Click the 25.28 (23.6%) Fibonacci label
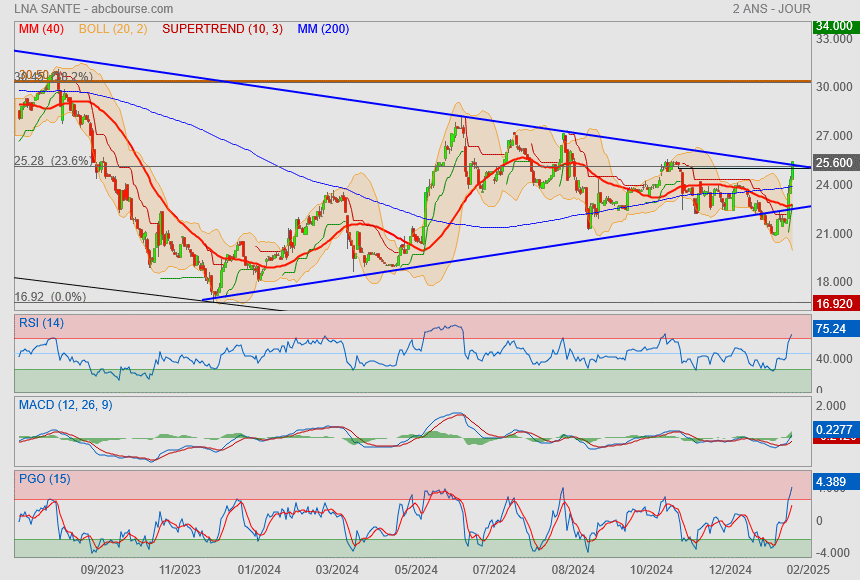Screen dimensions: 860x580 (x=53, y=161)
